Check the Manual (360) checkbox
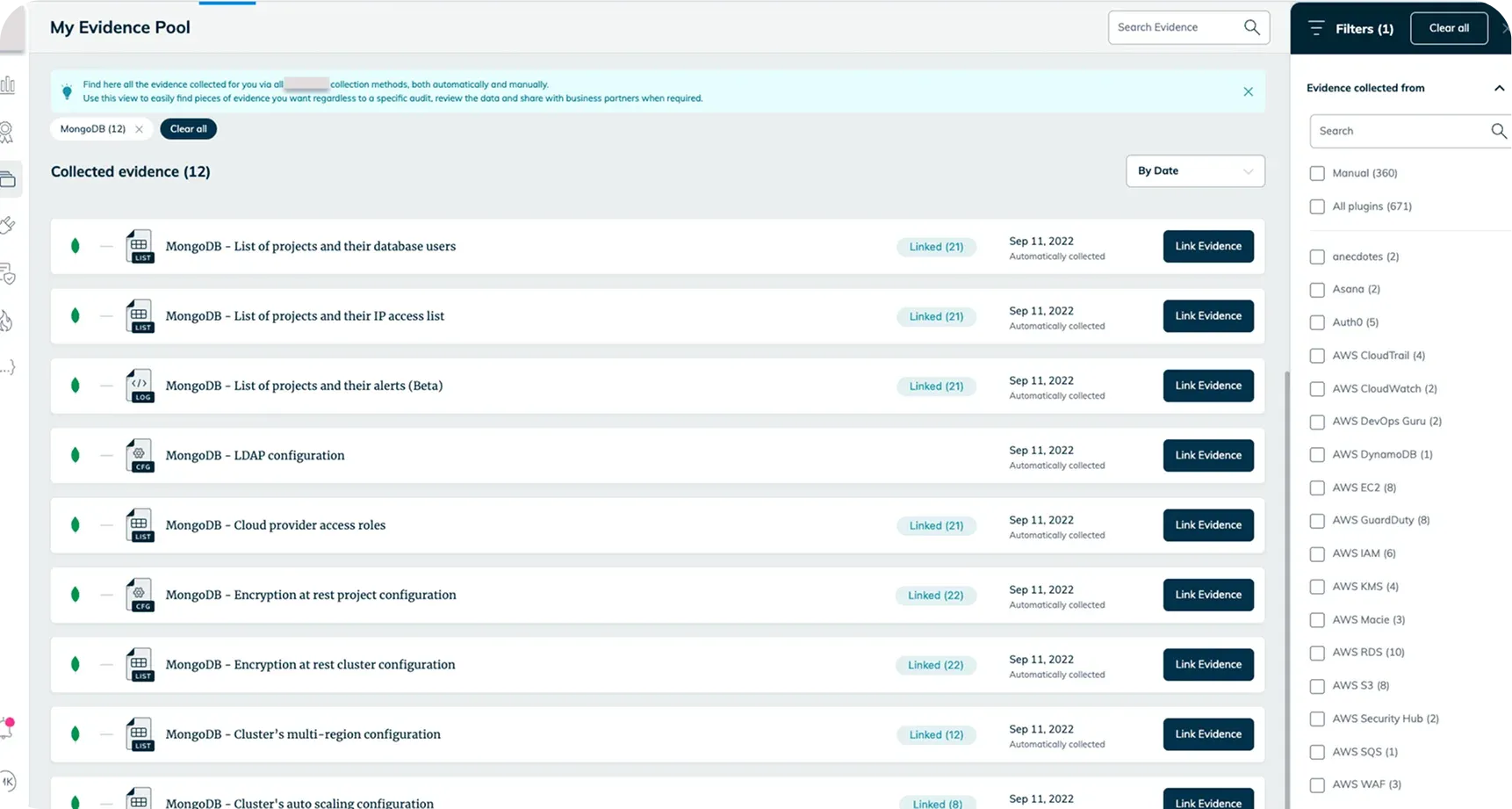This screenshot has width=1512, height=809. pos(1317,173)
